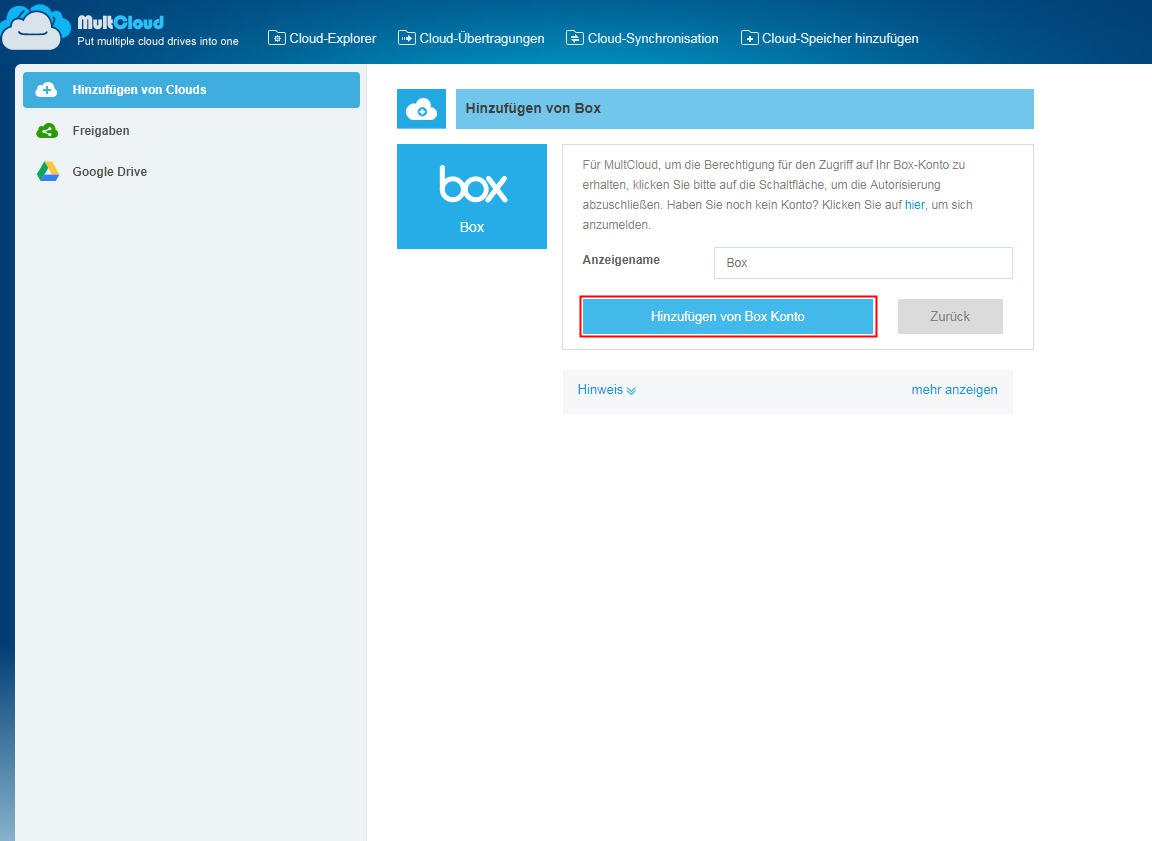1152x841 pixels.
Task: Click the Cloud-Speicher hinzufügen plus icon
Action: click(x=749, y=38)
